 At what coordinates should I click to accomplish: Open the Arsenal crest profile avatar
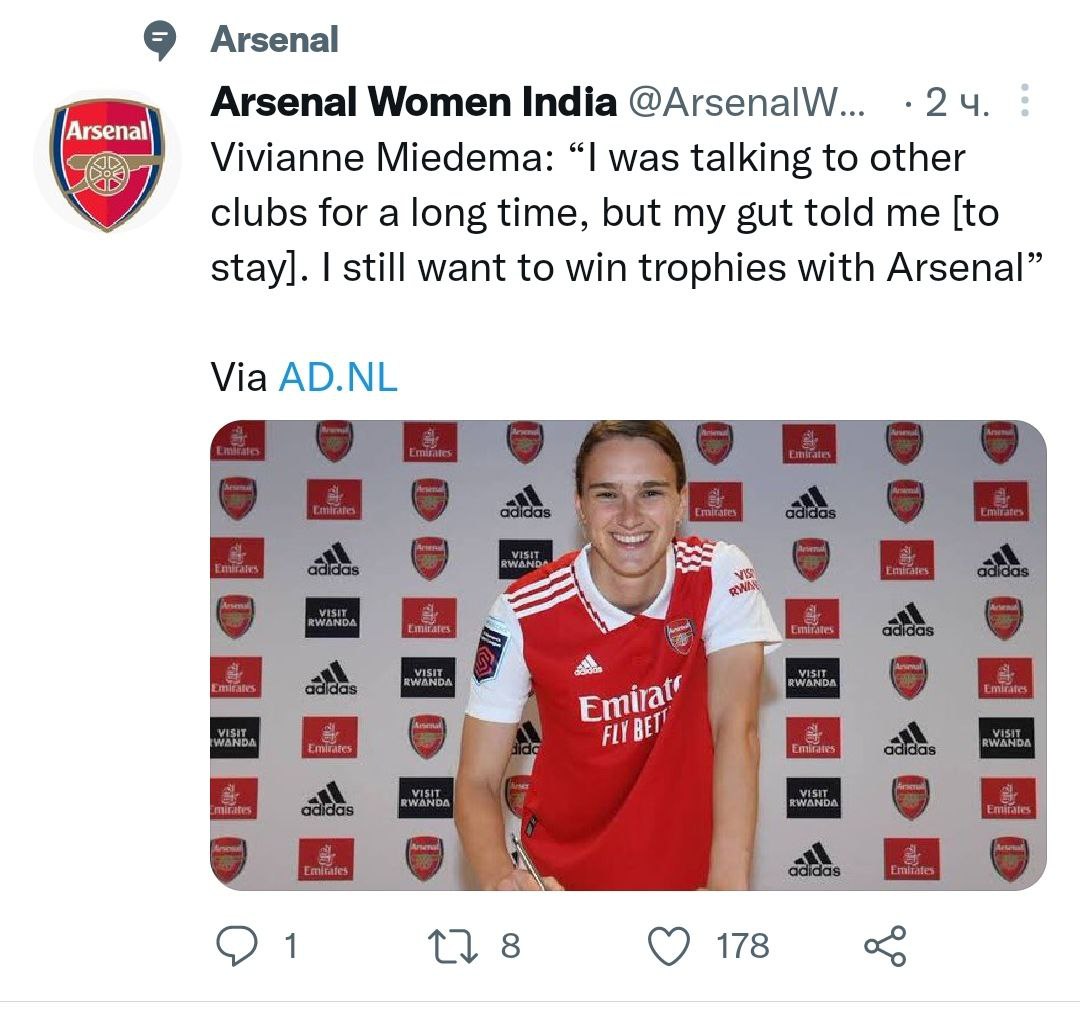[107, 162]
